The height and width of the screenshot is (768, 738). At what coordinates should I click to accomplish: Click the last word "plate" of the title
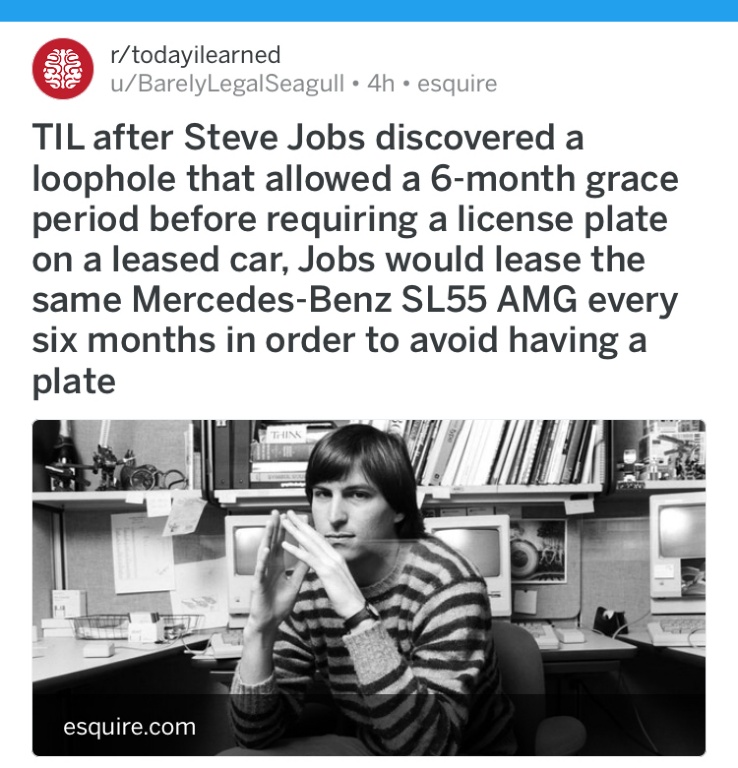click(x=73, y=382)
